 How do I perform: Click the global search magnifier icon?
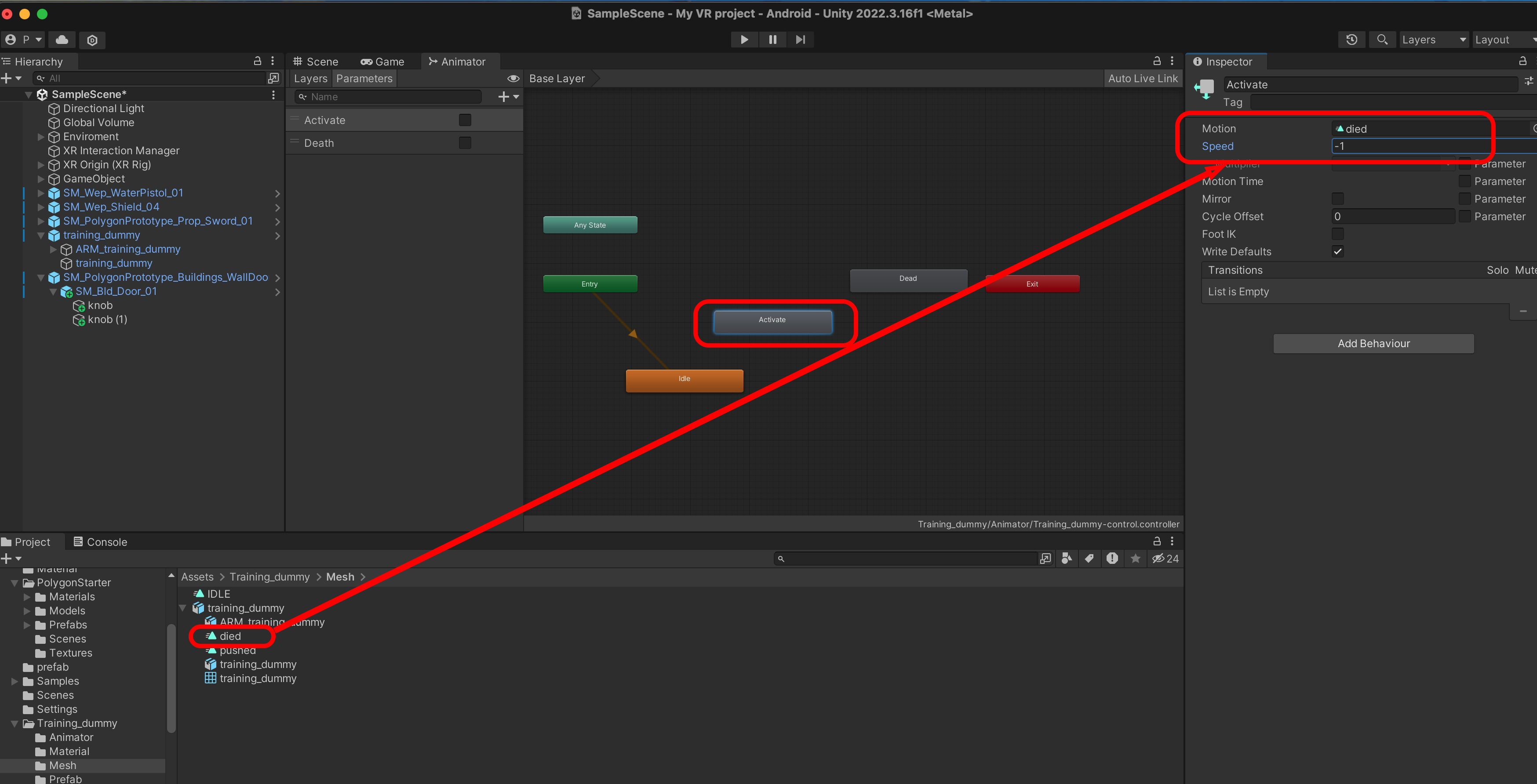(x=1381, y=40)
